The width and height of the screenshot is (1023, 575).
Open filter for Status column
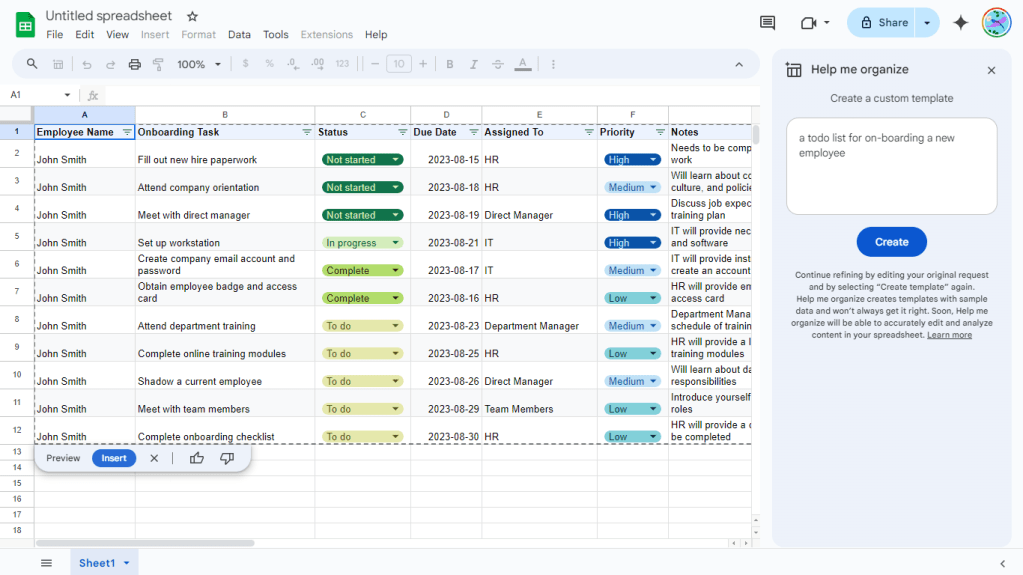403,132
